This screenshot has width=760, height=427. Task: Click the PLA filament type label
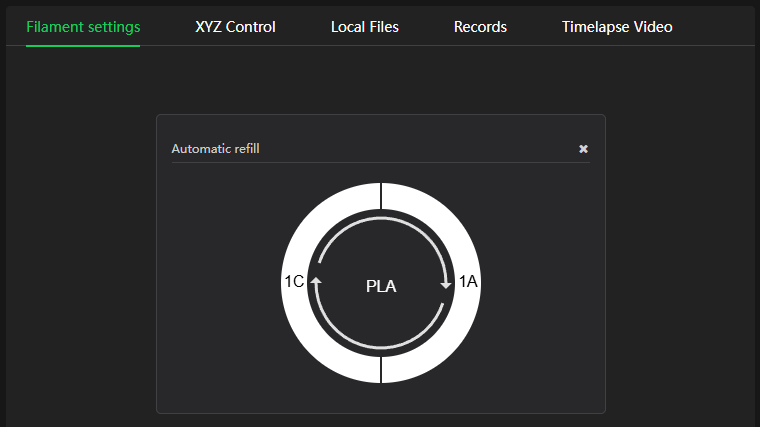pos(381,286)
